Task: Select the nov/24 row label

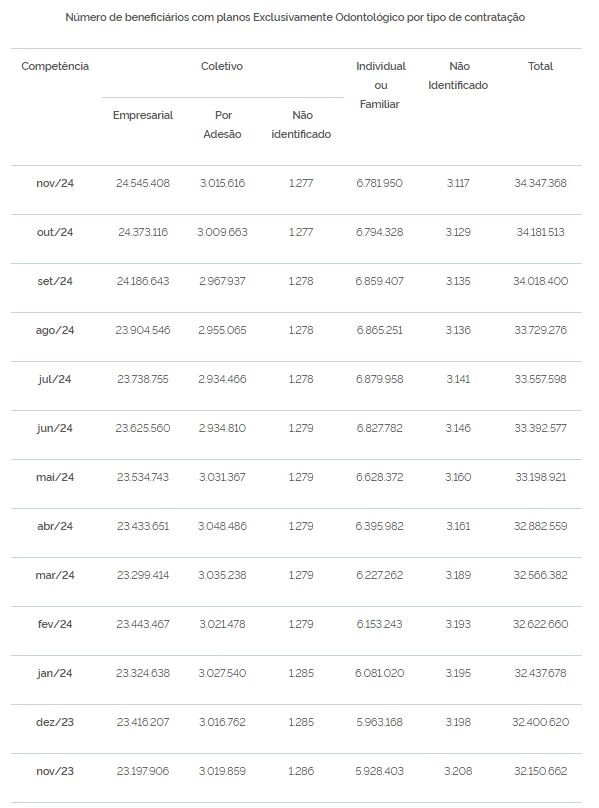Action: click(x=55, y=183)
